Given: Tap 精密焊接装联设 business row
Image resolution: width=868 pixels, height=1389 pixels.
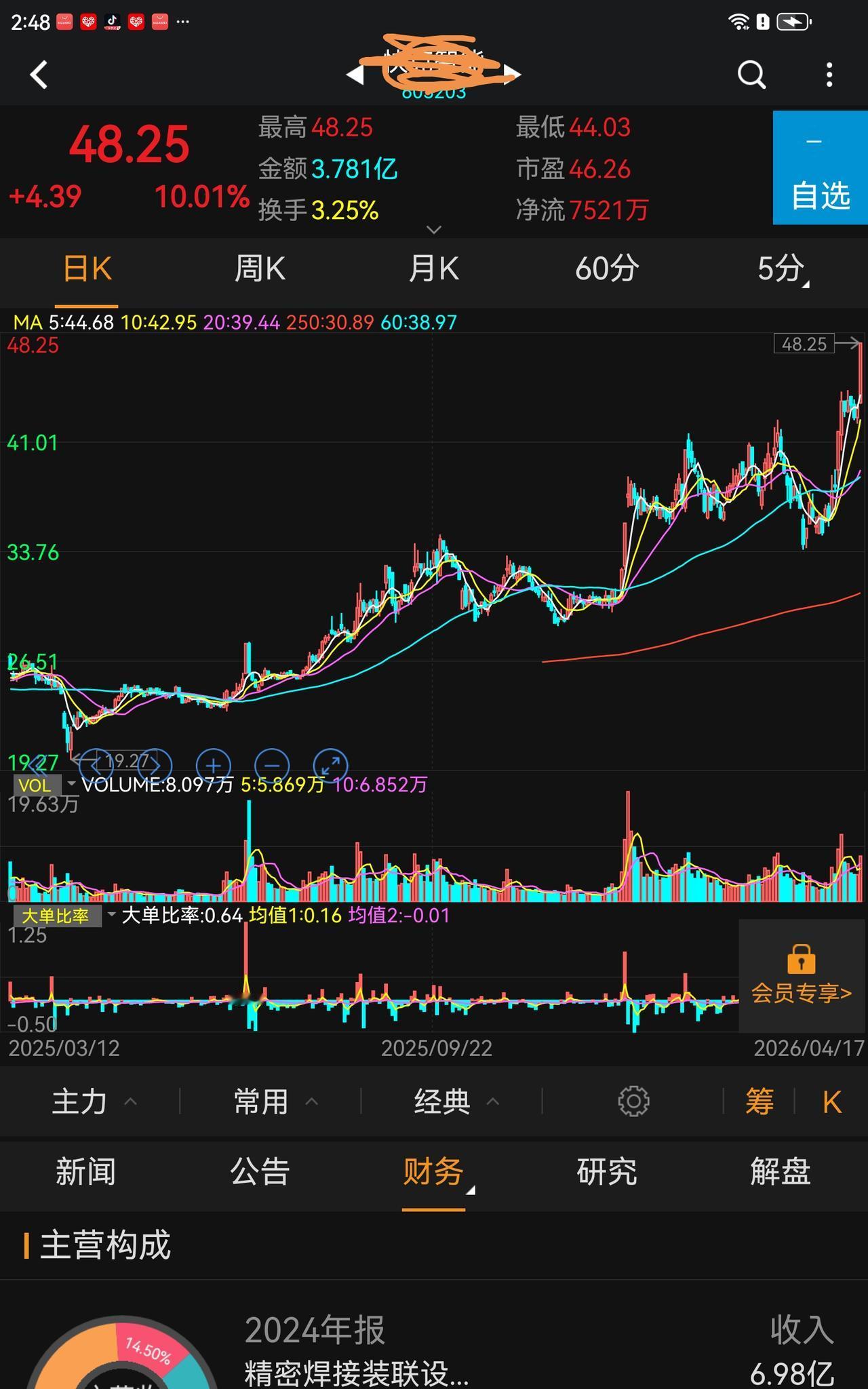Looking at the screenshot, I should point(356,1373).
